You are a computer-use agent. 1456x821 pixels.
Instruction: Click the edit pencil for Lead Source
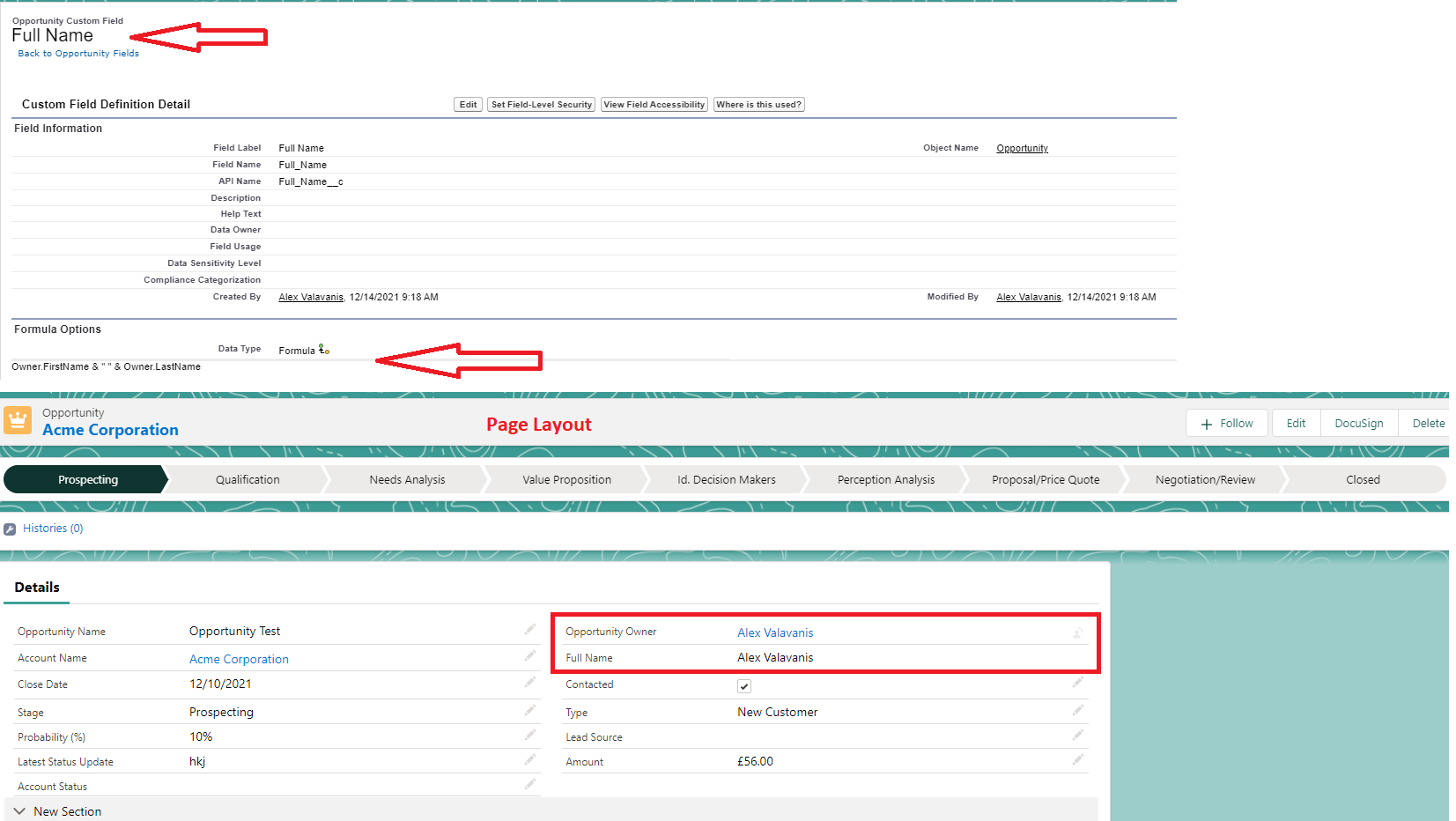pyautogui.click(x=1077, y=735)
